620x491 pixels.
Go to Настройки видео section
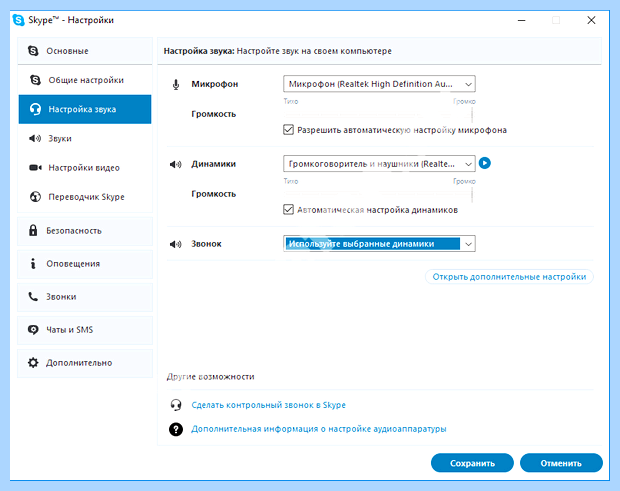pos(85,168)
